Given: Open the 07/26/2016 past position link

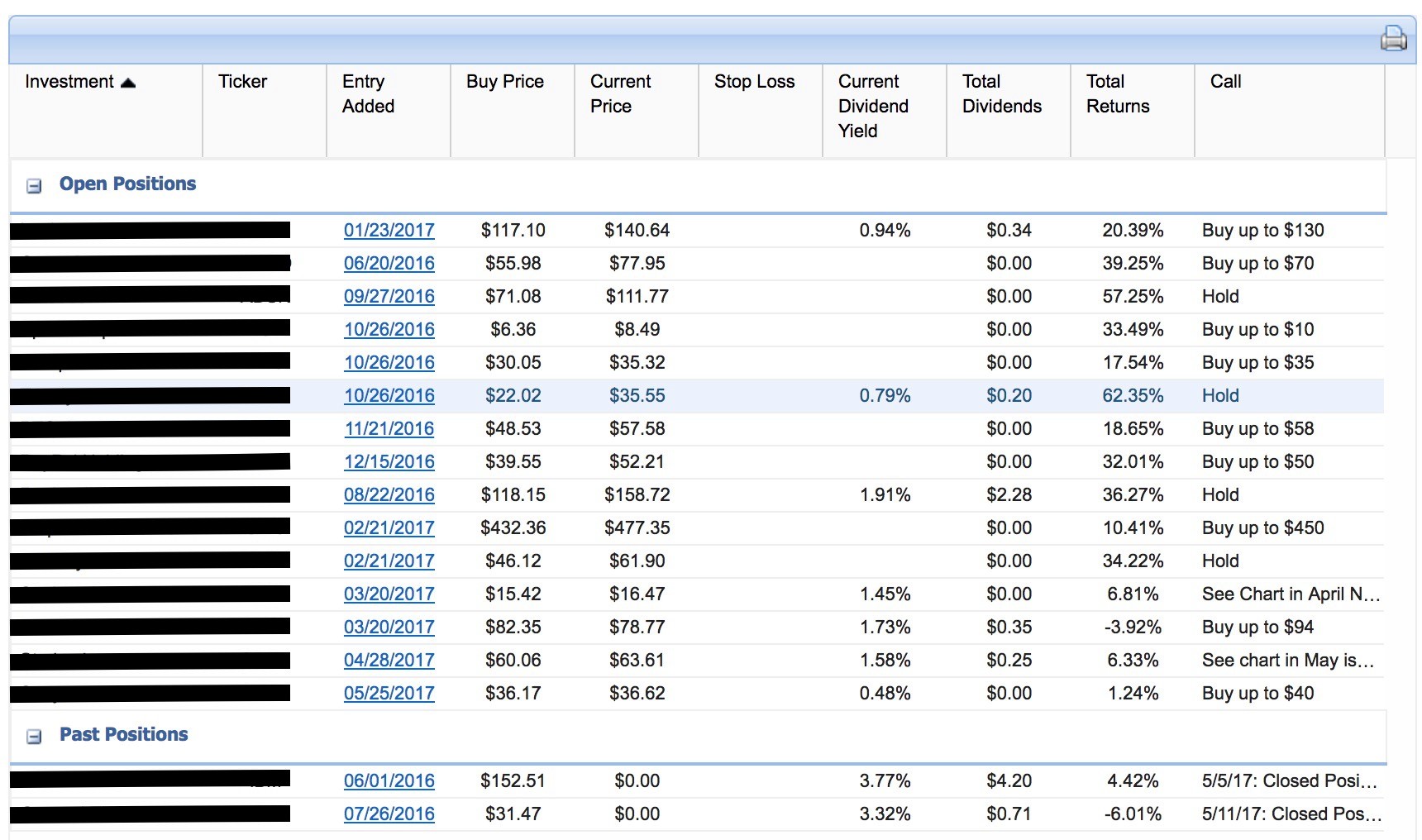Looking at the screenshot, I should point(389,814).
